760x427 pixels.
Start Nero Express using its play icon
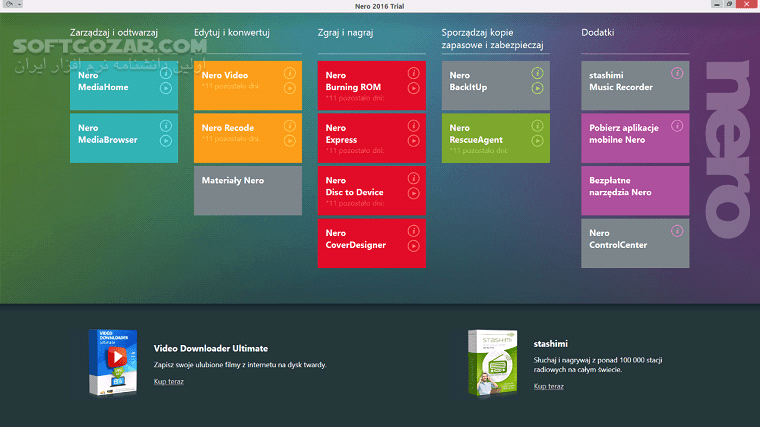[x=413, y=141]
